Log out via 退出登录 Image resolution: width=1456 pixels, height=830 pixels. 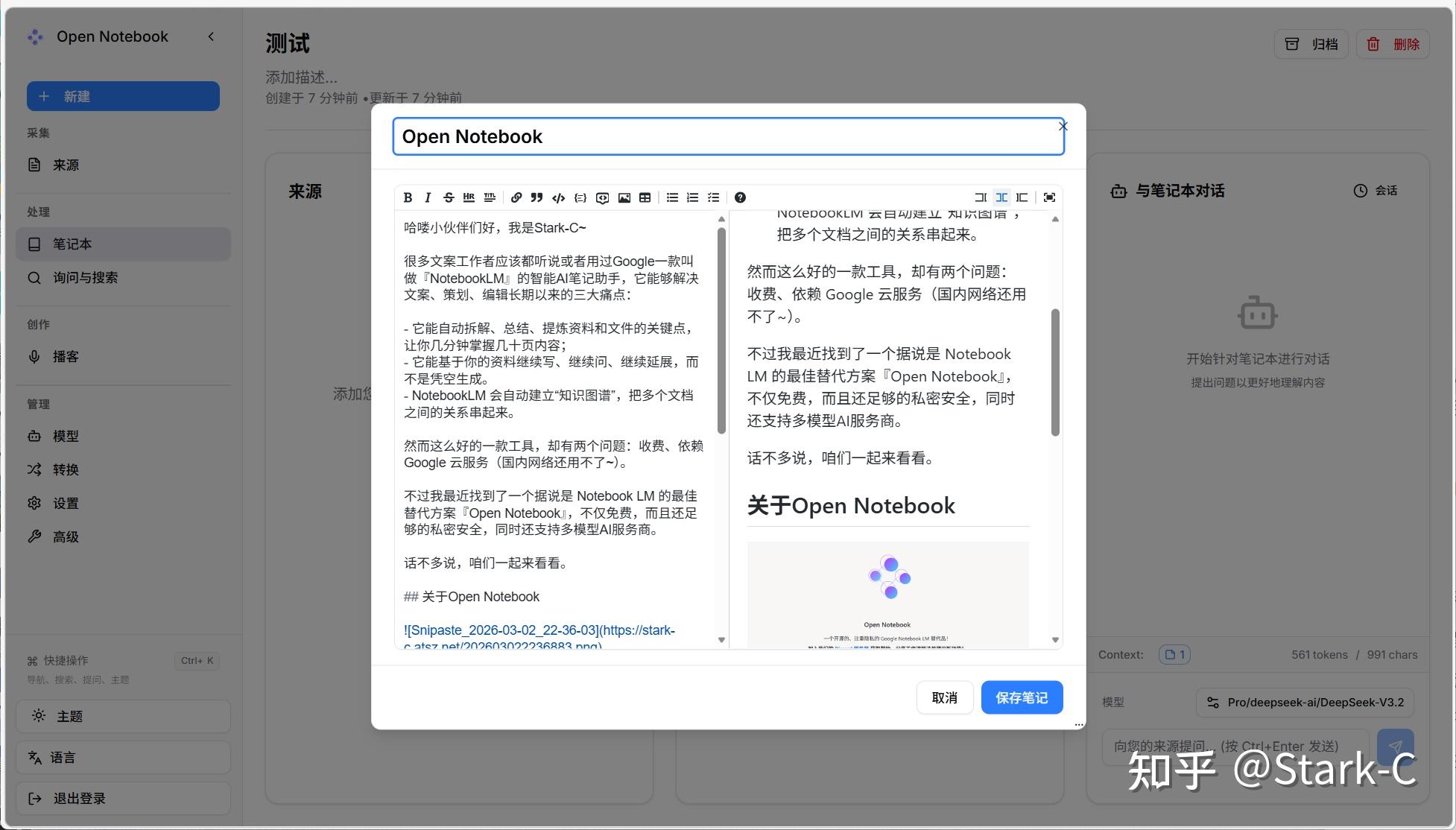123,798
